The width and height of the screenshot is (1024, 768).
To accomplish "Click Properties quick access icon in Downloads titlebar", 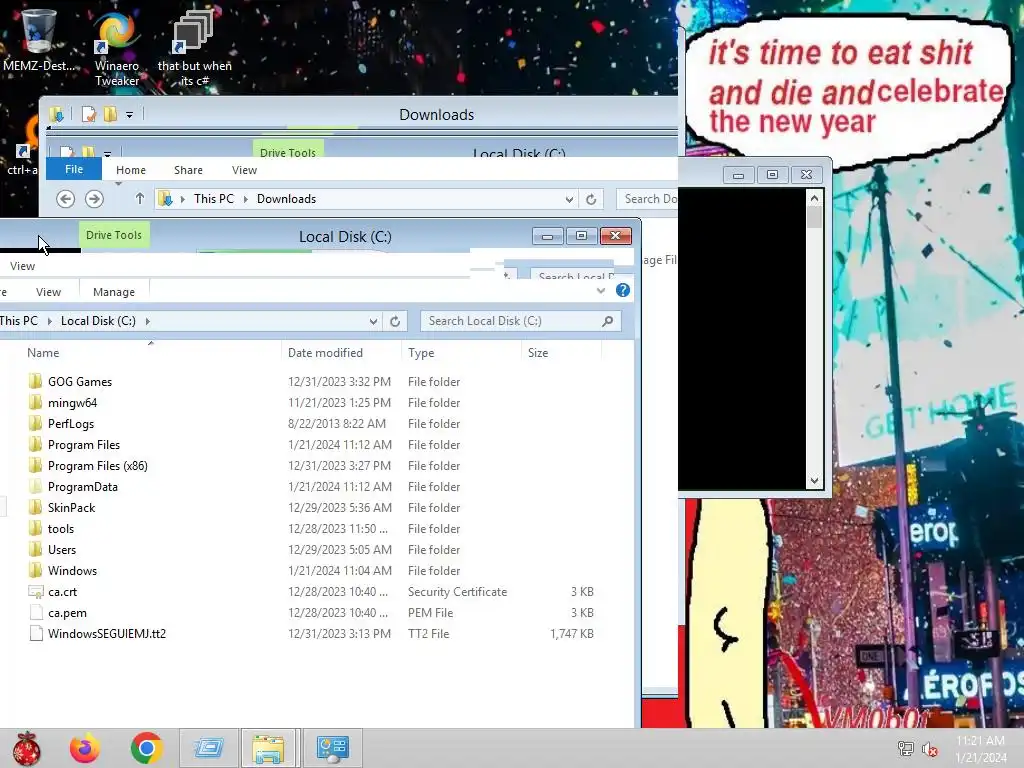I will pos(89,115).
